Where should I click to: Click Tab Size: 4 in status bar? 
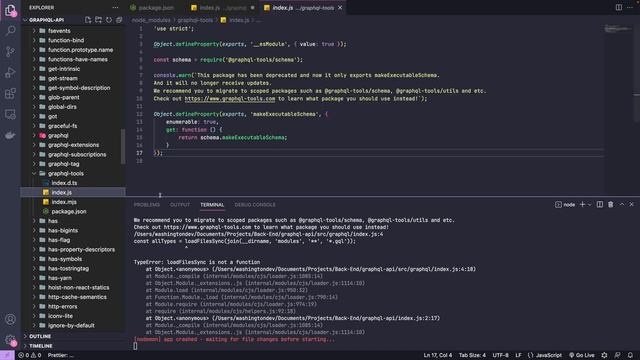point(472,355)
